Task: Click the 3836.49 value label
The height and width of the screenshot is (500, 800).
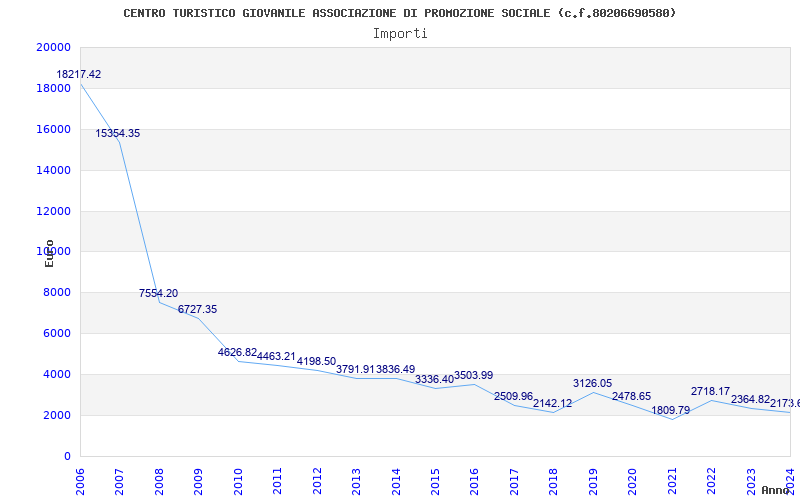Action: point(395,369)
